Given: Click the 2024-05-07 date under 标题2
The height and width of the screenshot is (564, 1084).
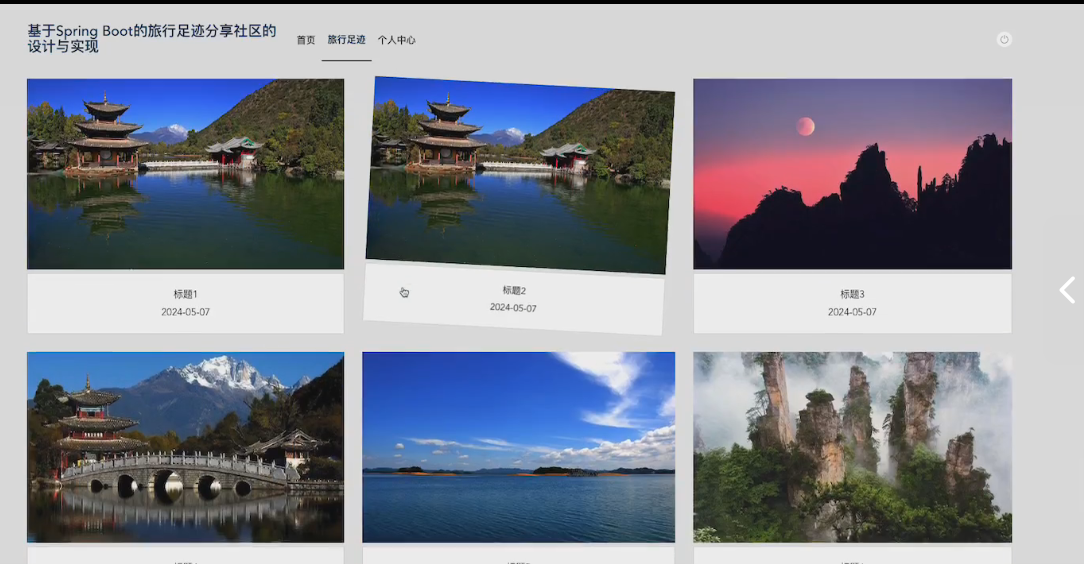Looking at the screenshot, I should click(513, 308).
